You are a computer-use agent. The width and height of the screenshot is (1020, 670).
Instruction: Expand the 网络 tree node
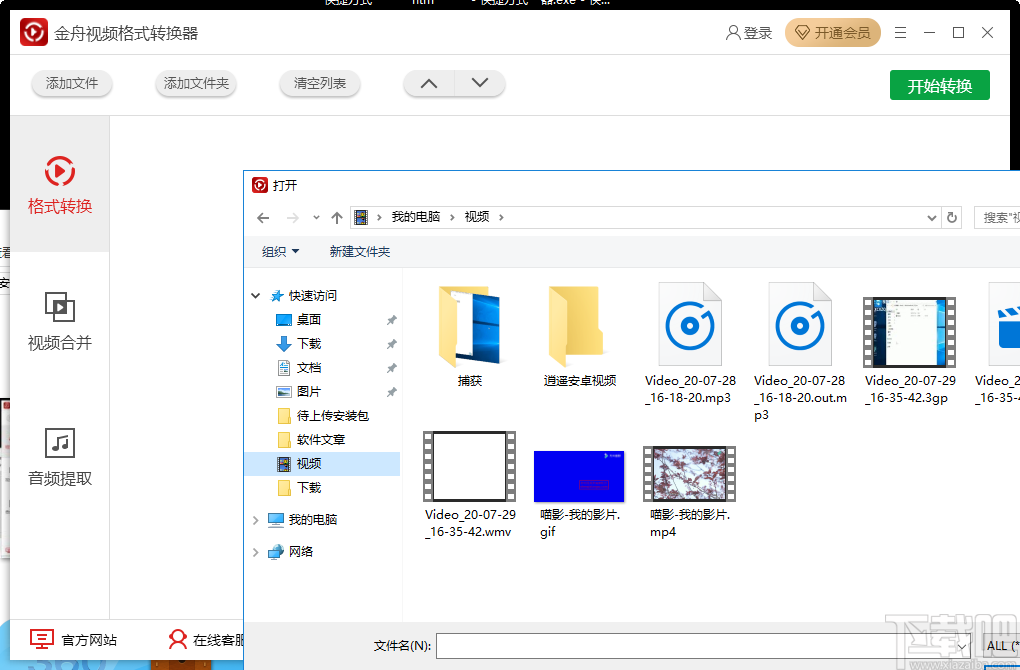click(256, 551)
